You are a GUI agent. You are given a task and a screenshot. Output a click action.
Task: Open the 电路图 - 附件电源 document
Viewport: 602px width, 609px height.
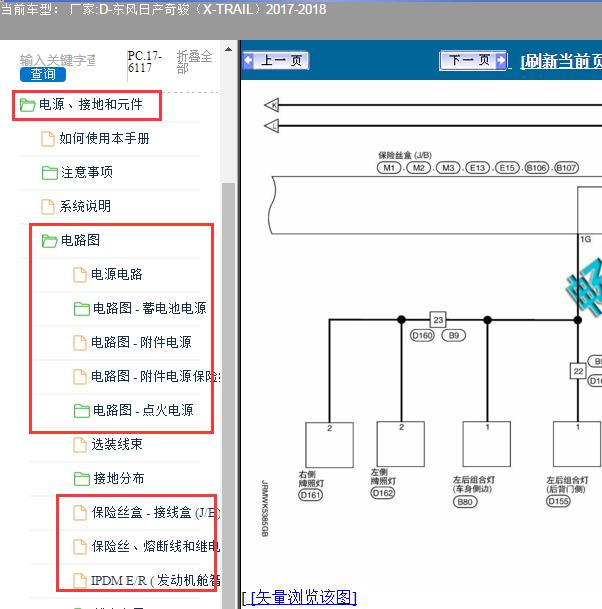(141, 342)
